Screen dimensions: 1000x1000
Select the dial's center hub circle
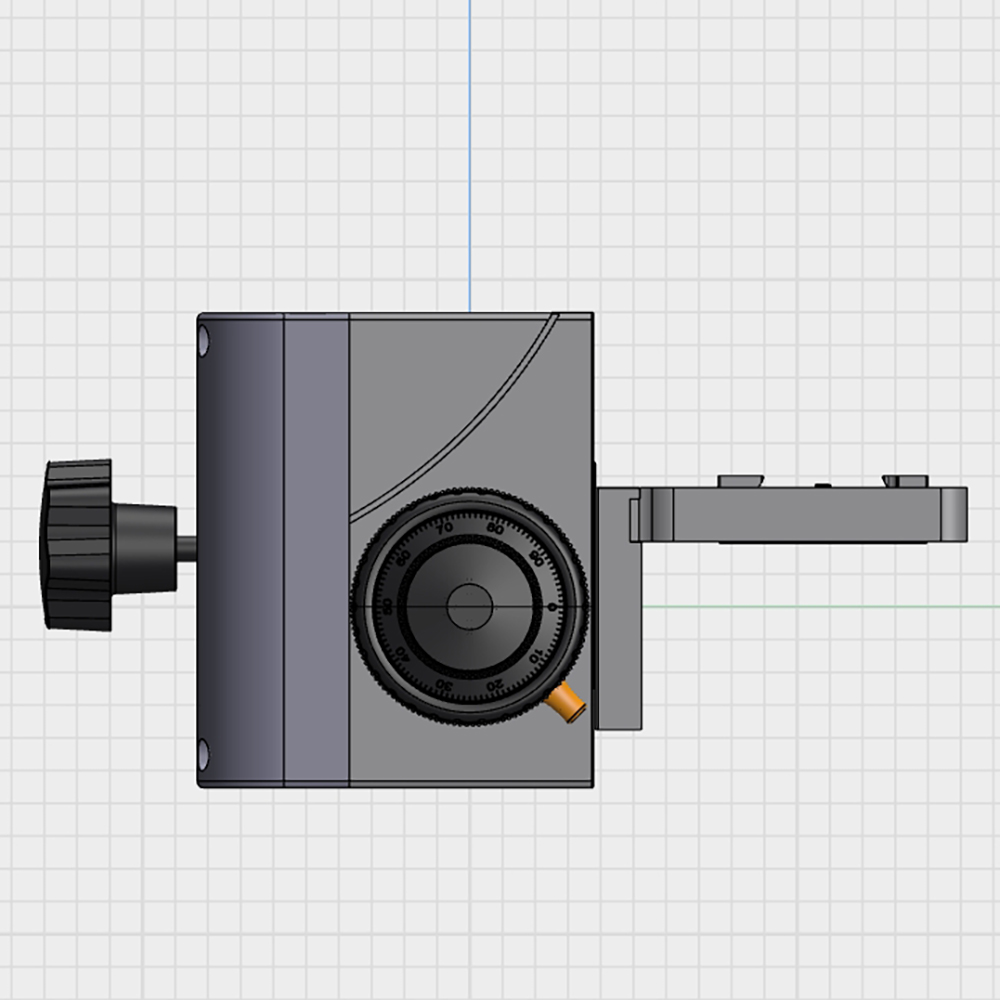click(469, 606)
